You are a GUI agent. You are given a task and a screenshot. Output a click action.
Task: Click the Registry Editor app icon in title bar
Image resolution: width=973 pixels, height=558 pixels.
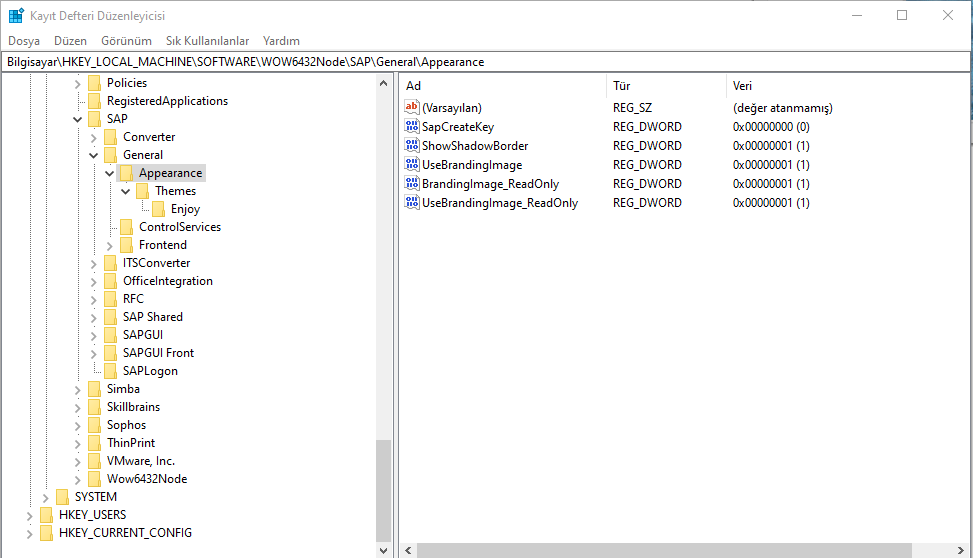[16, 16]
